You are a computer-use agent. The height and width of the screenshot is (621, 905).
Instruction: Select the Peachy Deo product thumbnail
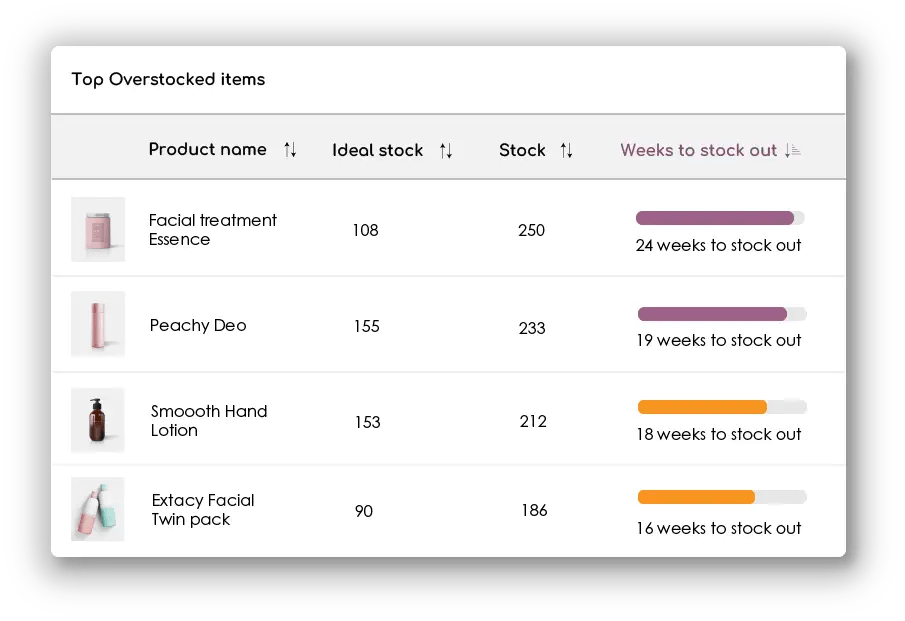(98, 324)
